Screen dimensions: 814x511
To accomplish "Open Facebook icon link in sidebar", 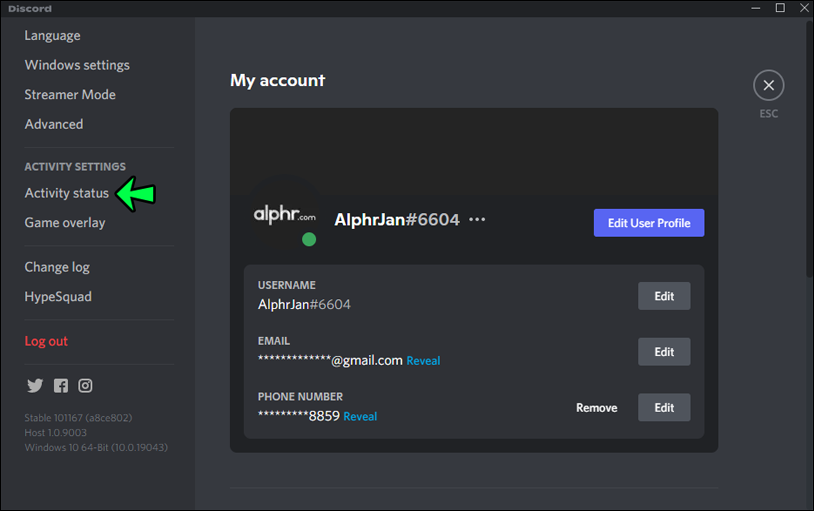I will point(61,385).
